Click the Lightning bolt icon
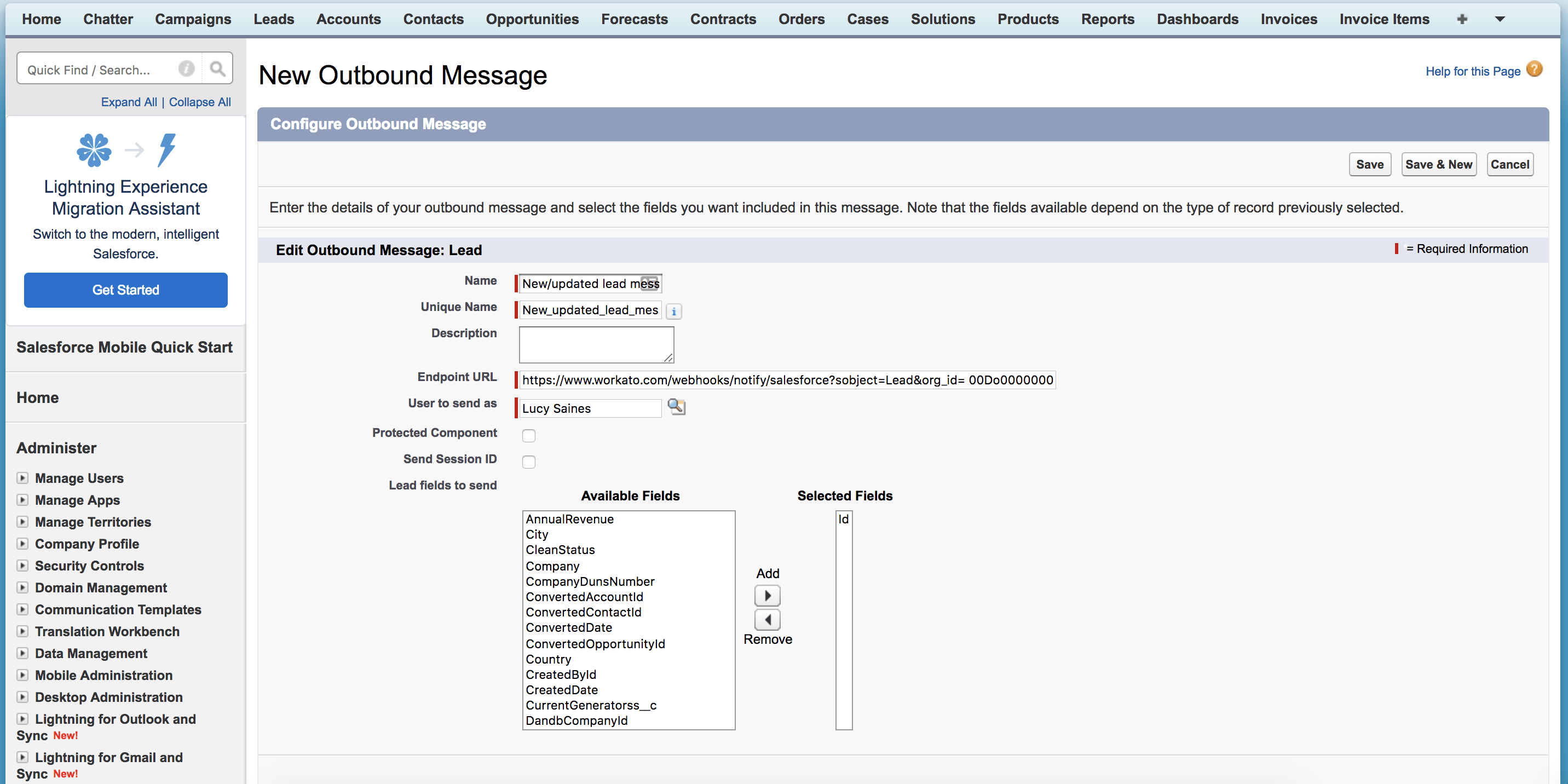 pyautogui.click(x=167, y=150)
